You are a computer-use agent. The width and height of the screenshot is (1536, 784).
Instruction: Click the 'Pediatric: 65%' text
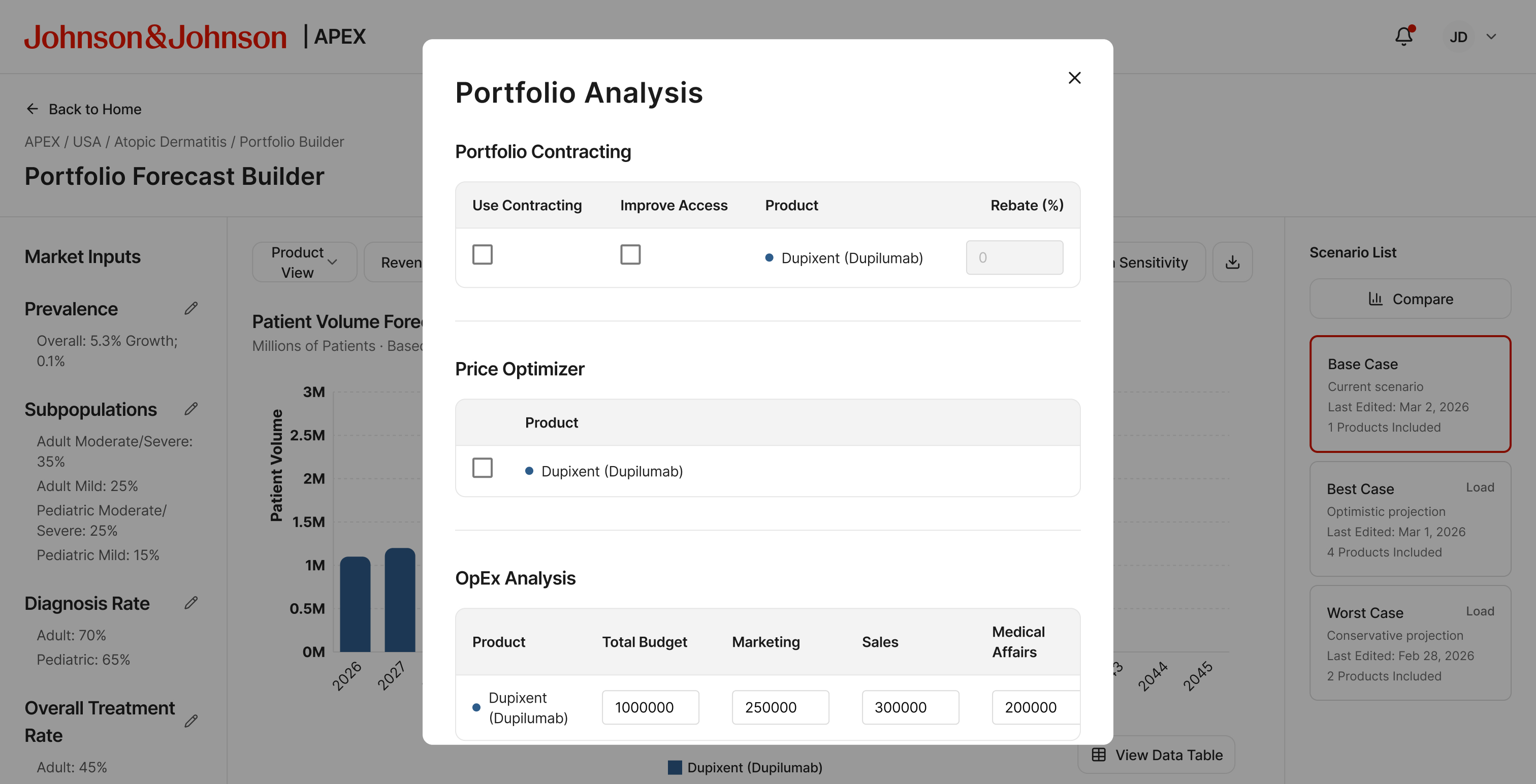click(x=83, y=660)
